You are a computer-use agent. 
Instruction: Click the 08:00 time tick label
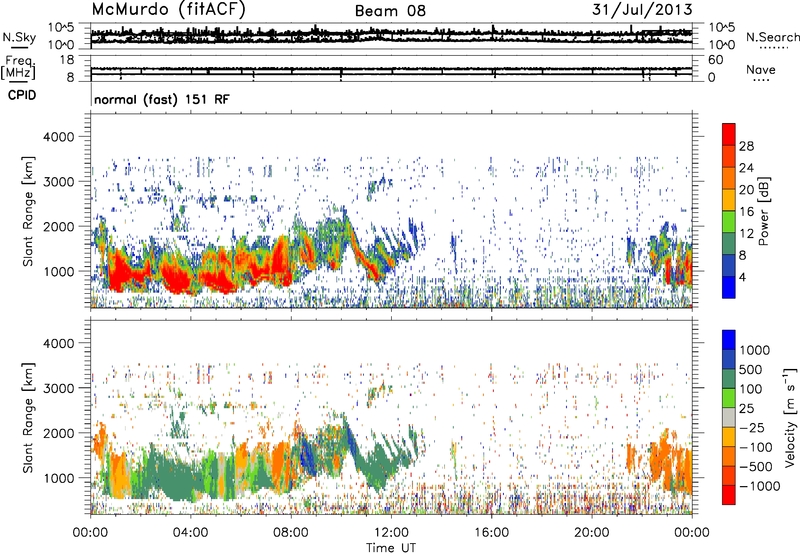click(291, 533)
